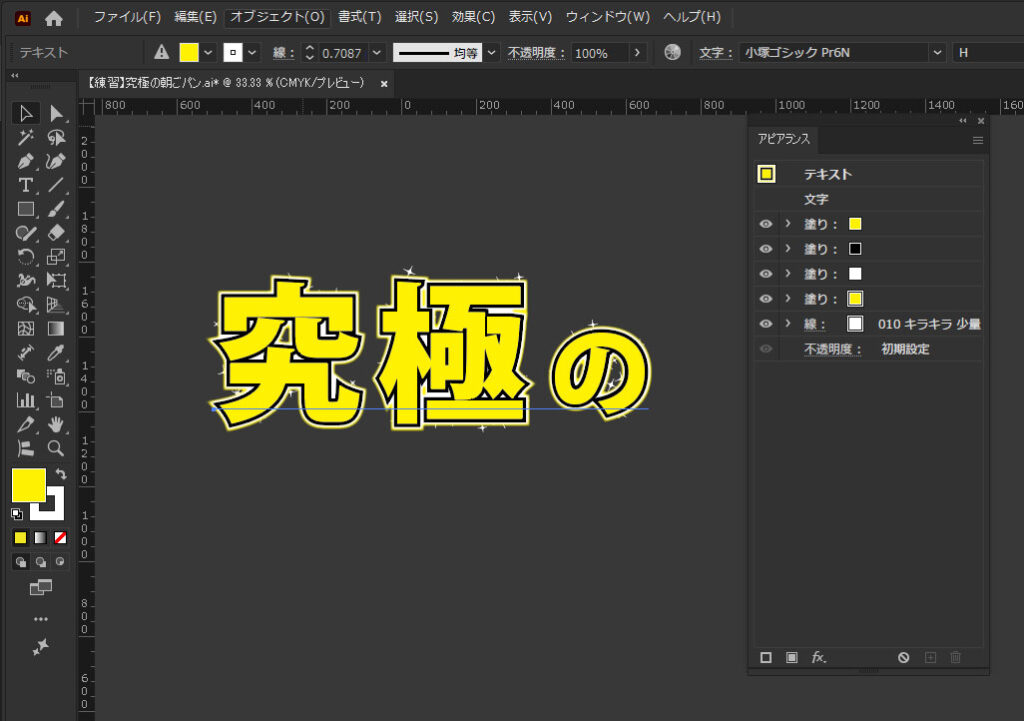Open the 効果(C) menu
The image size is (1024, 721).
pos(473,17)
